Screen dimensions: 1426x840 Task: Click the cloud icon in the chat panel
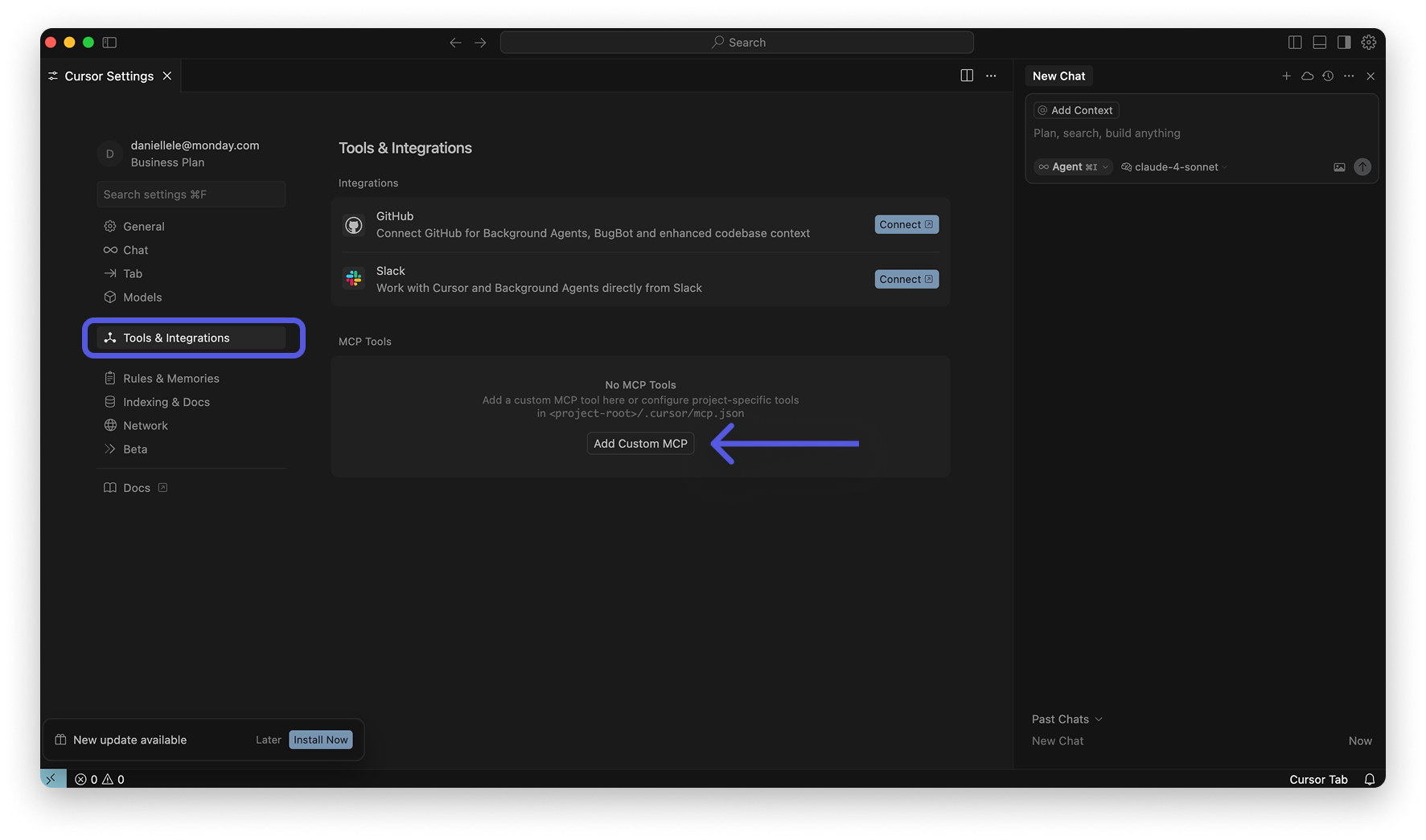coord(1307,76)
